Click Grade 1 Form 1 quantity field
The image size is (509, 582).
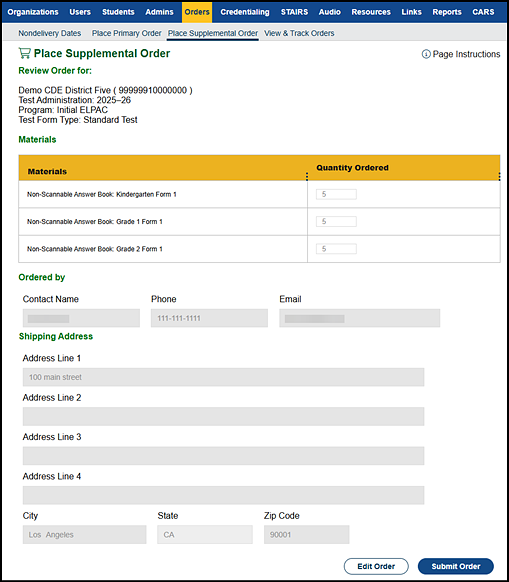click(336, 222)
